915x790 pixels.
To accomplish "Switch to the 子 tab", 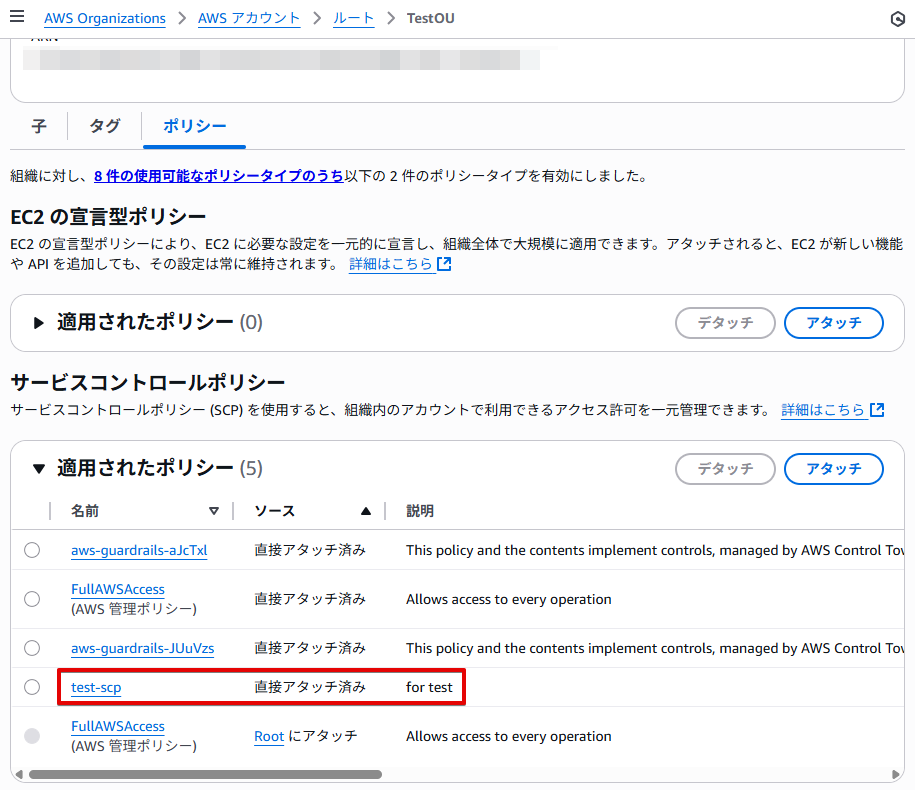I will click(x=39, y=126).
